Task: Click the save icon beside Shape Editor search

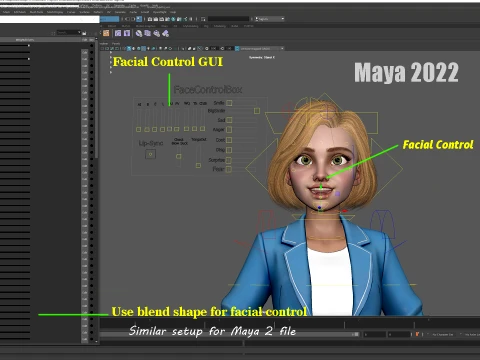Action: pos(84,33)
